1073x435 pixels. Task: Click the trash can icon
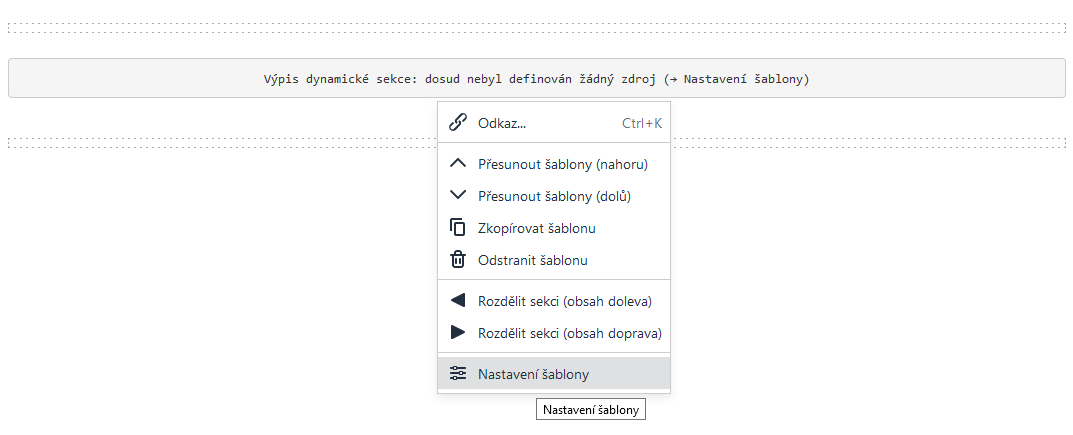pos(458,259)
